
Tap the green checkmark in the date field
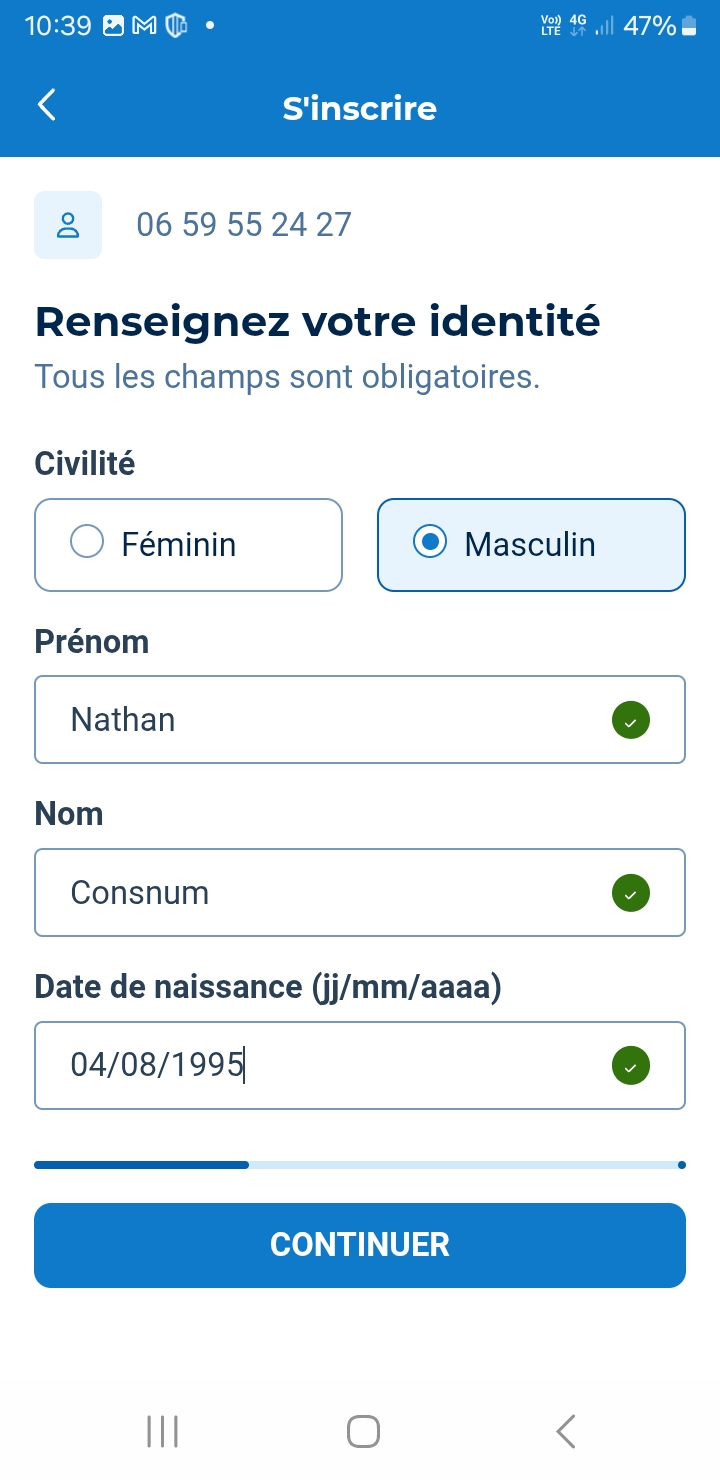tap(630, 1066)
